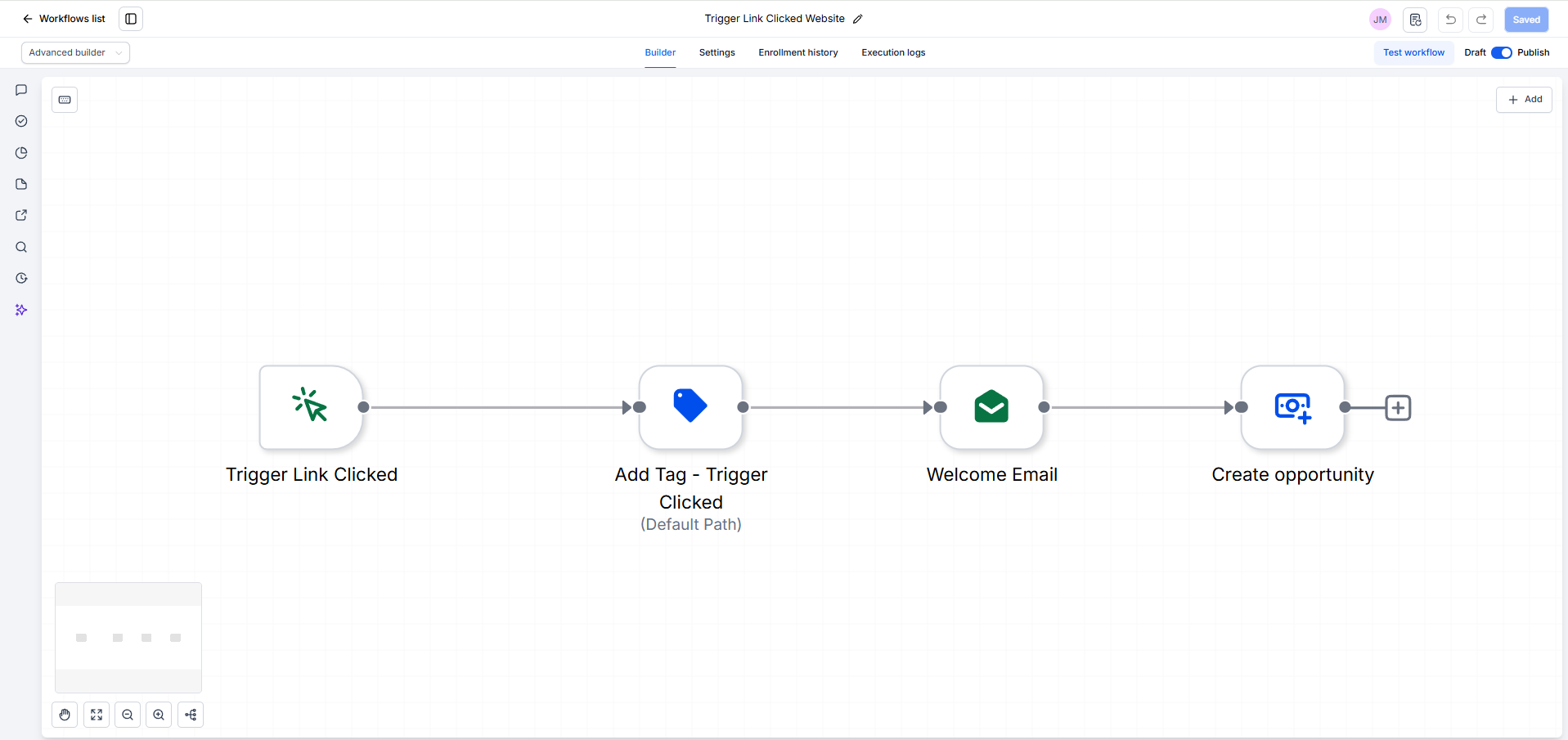Image resolution: width=1568 pixels, height=740 pixels.
Task: Auto-arrange the workflow layout
Action: [191, 715]
